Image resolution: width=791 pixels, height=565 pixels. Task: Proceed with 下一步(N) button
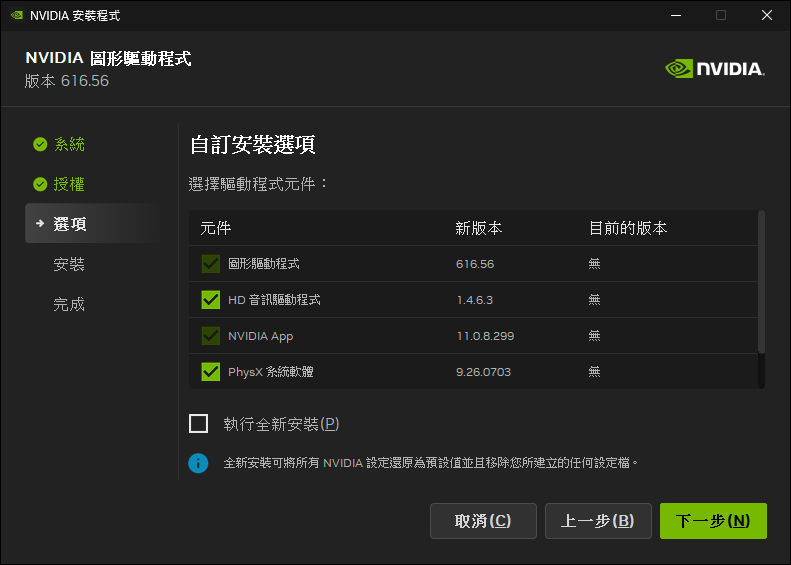(x=713, y=521)
